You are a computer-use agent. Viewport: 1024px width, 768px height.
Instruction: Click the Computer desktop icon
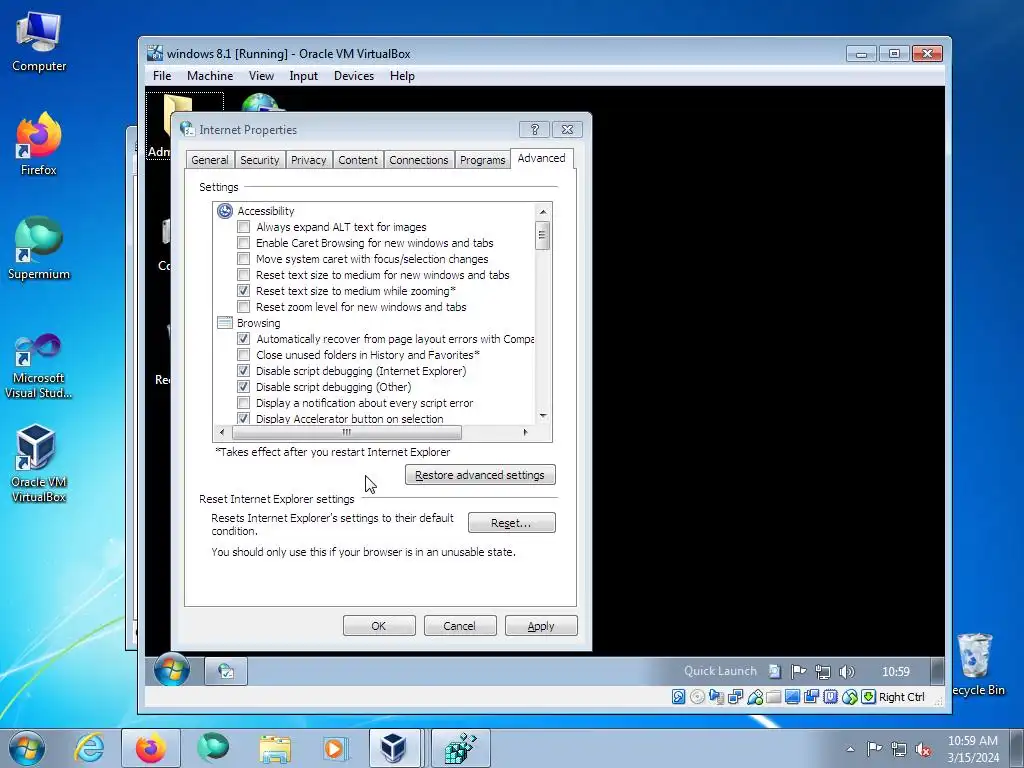(x=39, y=42)
